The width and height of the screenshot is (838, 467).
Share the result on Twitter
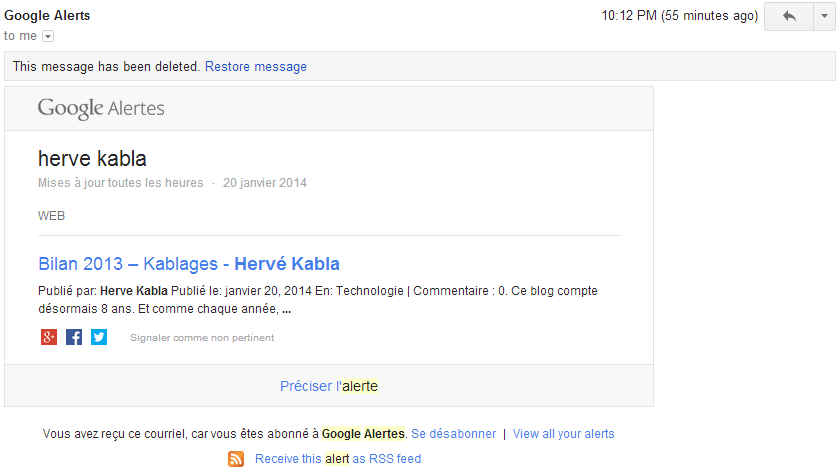(x=99, y=337)
